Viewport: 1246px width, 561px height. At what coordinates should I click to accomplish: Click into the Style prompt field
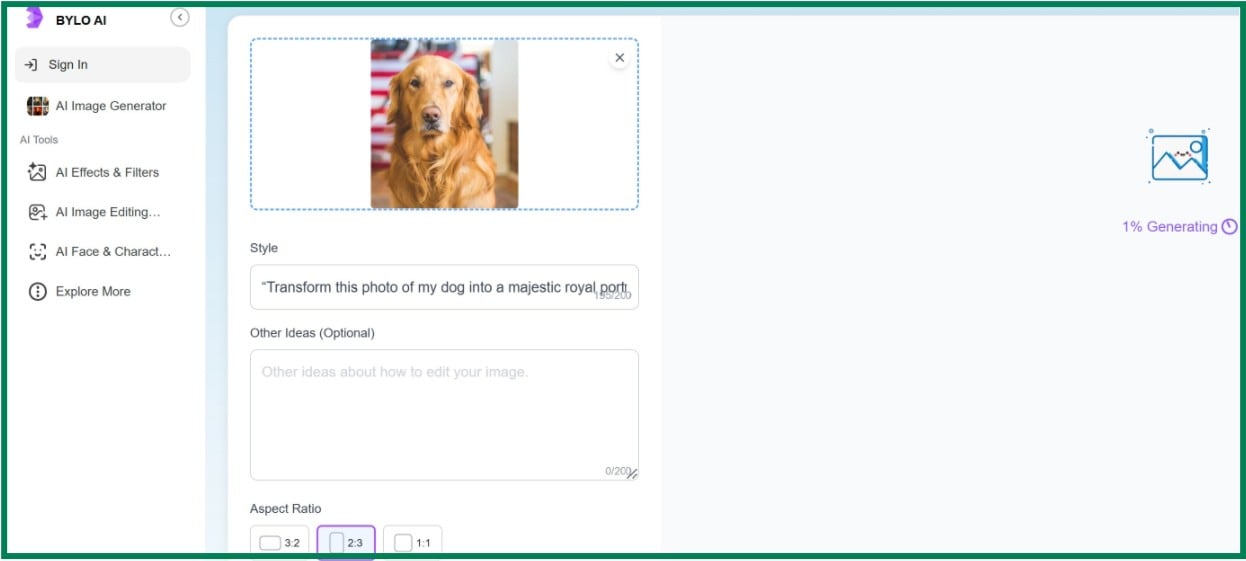(444, 287)
